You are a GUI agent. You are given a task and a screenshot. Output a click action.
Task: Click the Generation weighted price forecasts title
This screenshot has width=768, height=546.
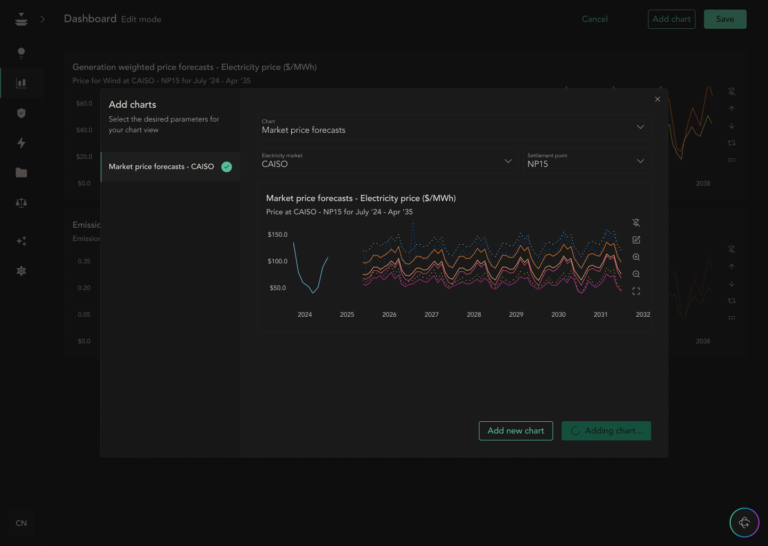(x=194, y=67)
